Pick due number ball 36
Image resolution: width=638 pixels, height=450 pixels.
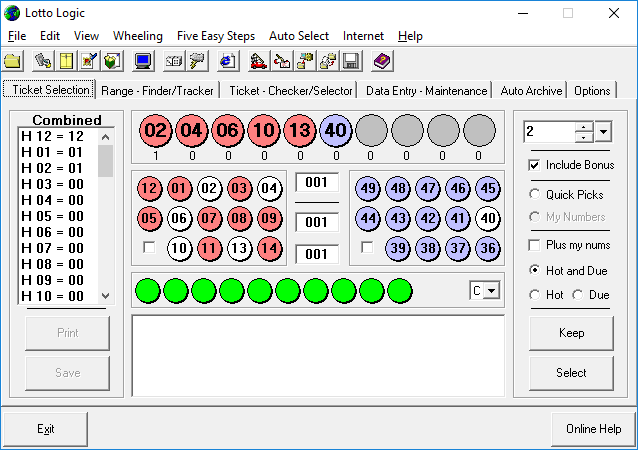(x=488, y=248)
